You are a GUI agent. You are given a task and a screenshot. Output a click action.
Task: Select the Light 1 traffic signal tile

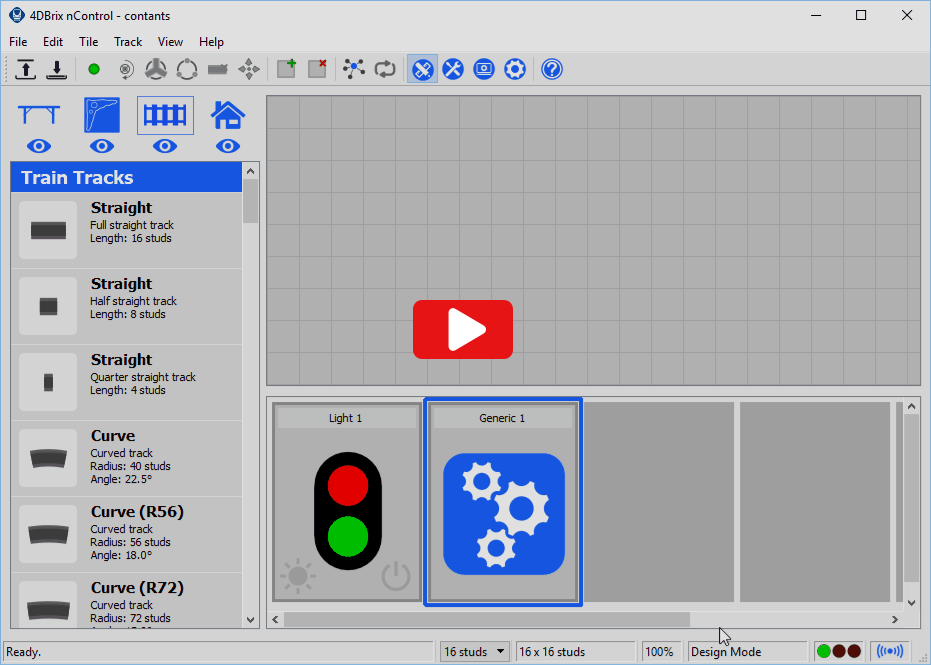point(347,502)
